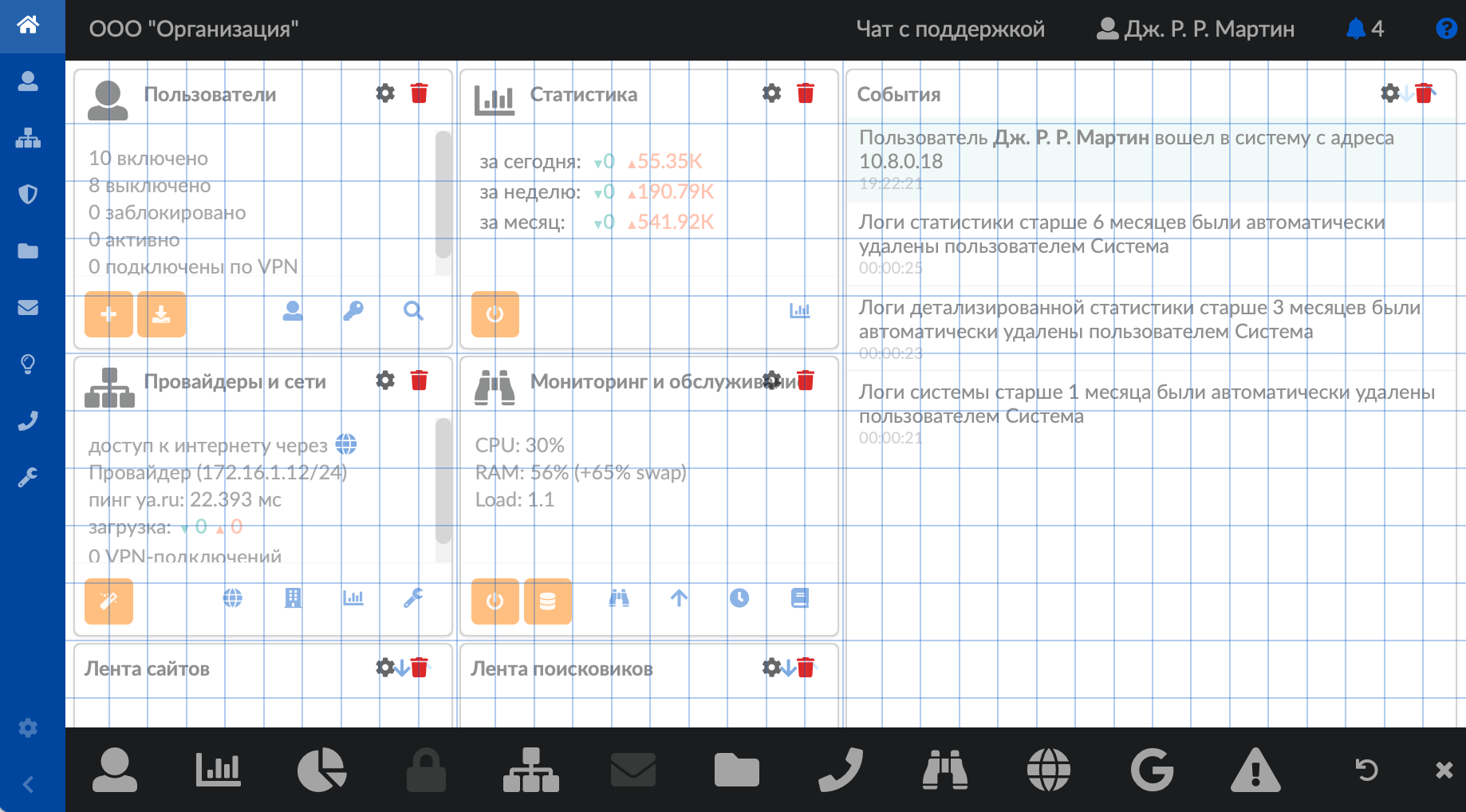Open user icon in Пользователи widget footer
Screen dimensions: 1466x812
[293, 311]
